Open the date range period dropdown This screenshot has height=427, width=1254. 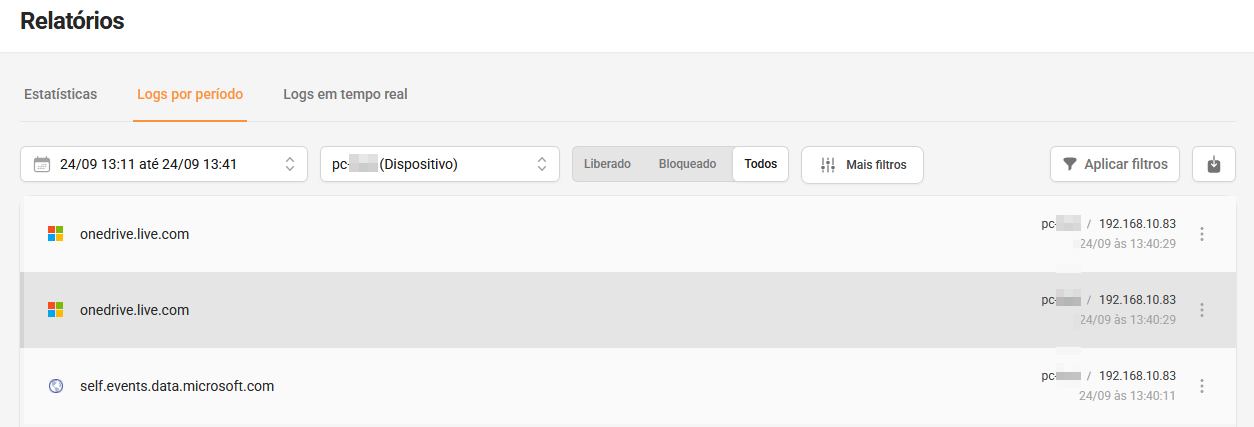tap(164, 164)
